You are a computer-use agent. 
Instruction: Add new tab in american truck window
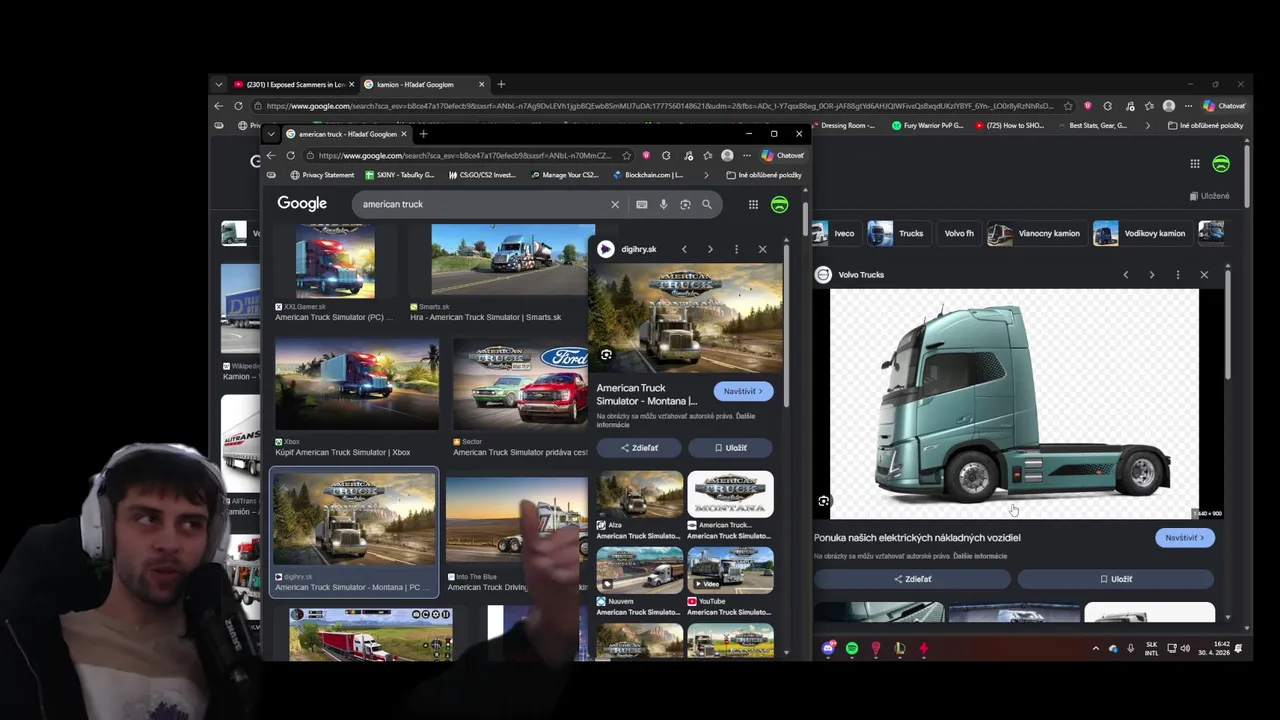(423, 134)
